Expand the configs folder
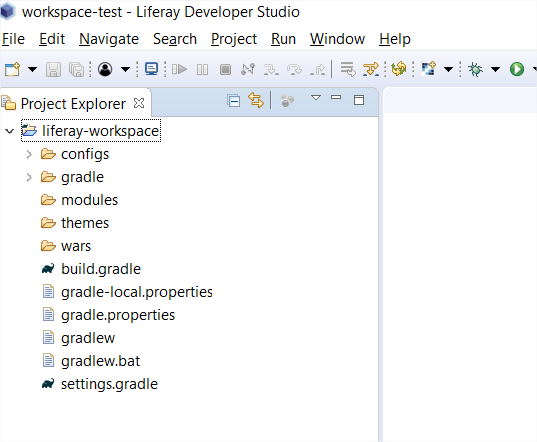Viewport: 537px width, 442px height. pyautogui.click(x=29, y=154)
